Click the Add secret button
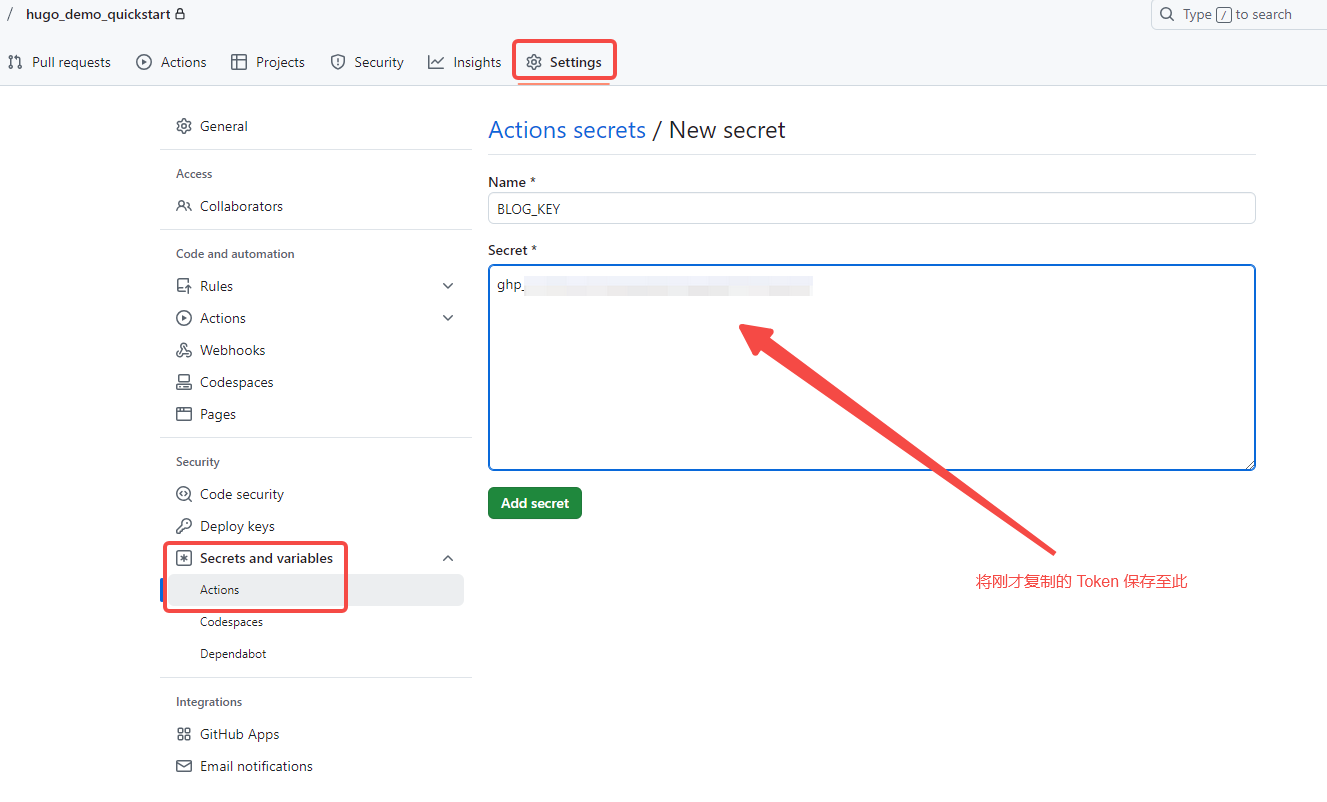 click(x=535, y=503)
